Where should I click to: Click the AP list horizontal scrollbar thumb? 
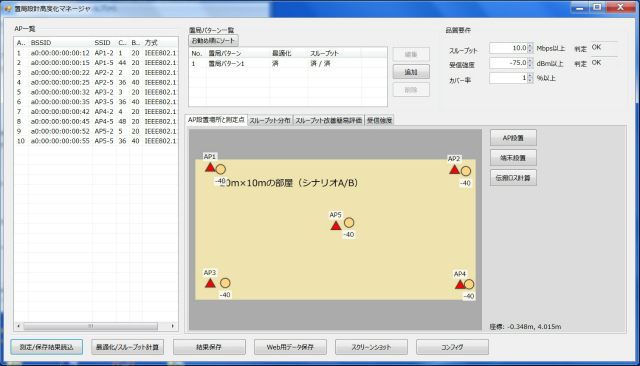[x=91, y=326]
